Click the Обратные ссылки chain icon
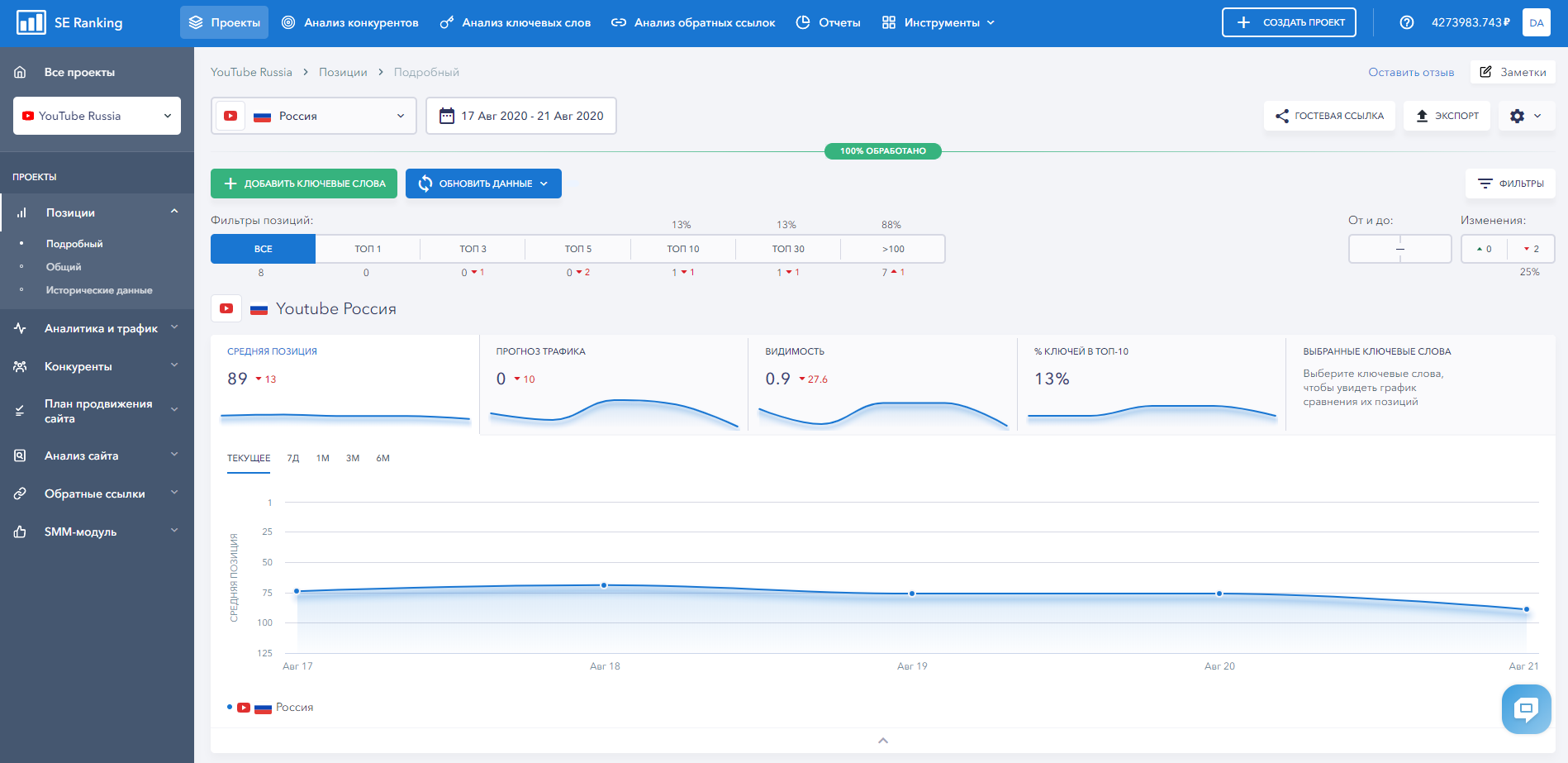 pos(20,494)
